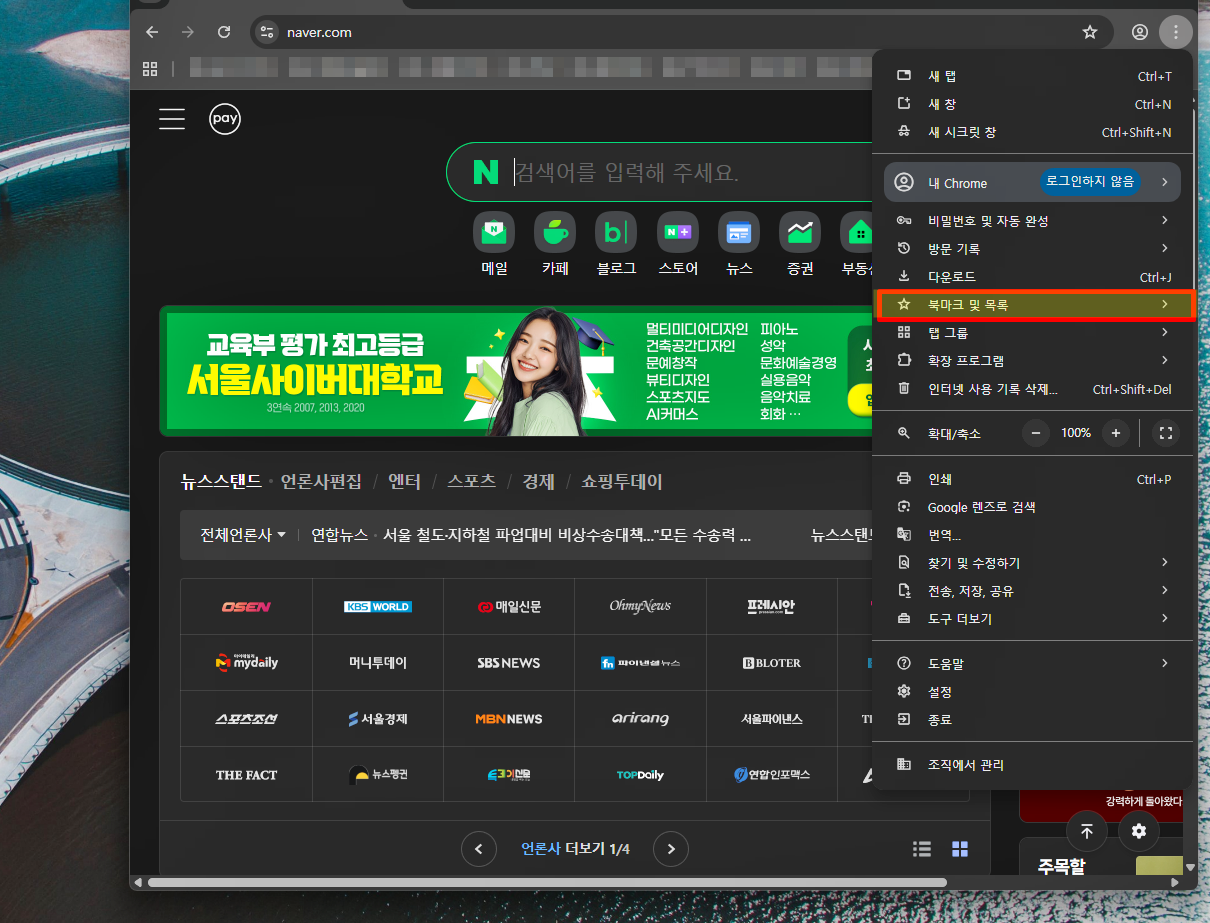Open the 증권 shortcut icon
The height and width of the screenshot is (923, 1210).
(x=800, y=232)
